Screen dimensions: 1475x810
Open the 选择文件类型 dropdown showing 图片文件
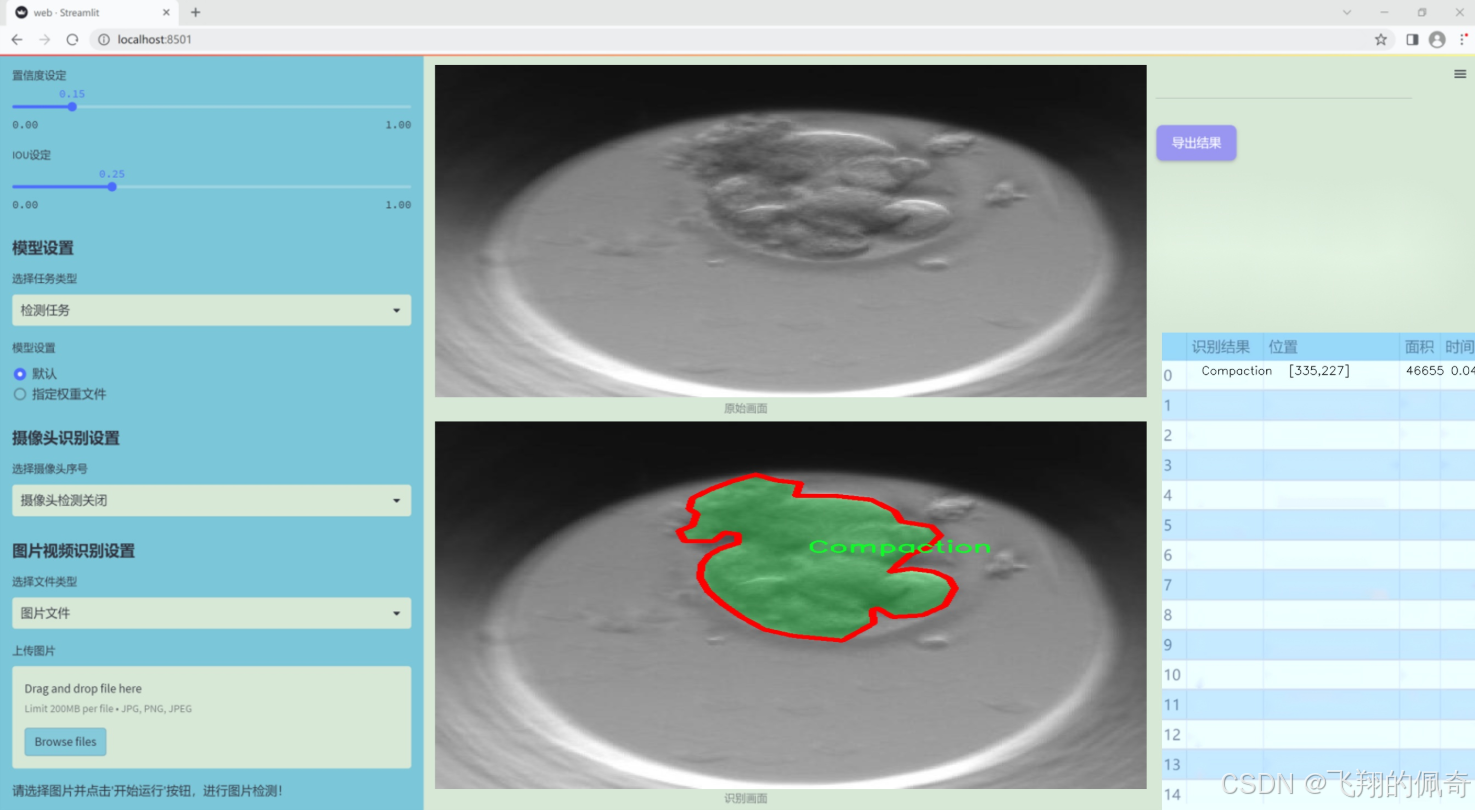tap(211, 613)
